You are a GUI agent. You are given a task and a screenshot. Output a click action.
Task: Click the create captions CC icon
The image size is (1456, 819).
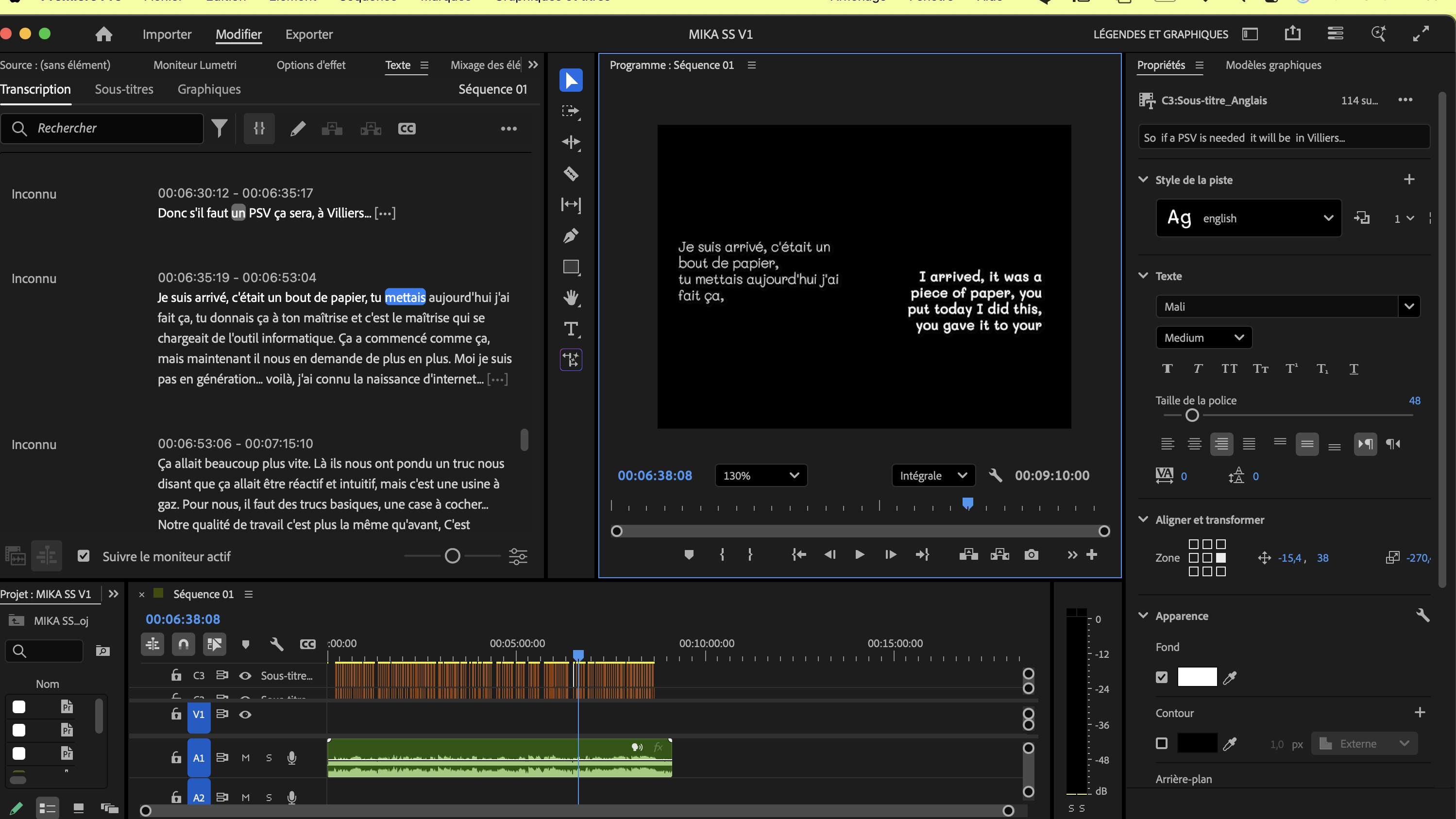pyautogui.click(x=406, y=129)
